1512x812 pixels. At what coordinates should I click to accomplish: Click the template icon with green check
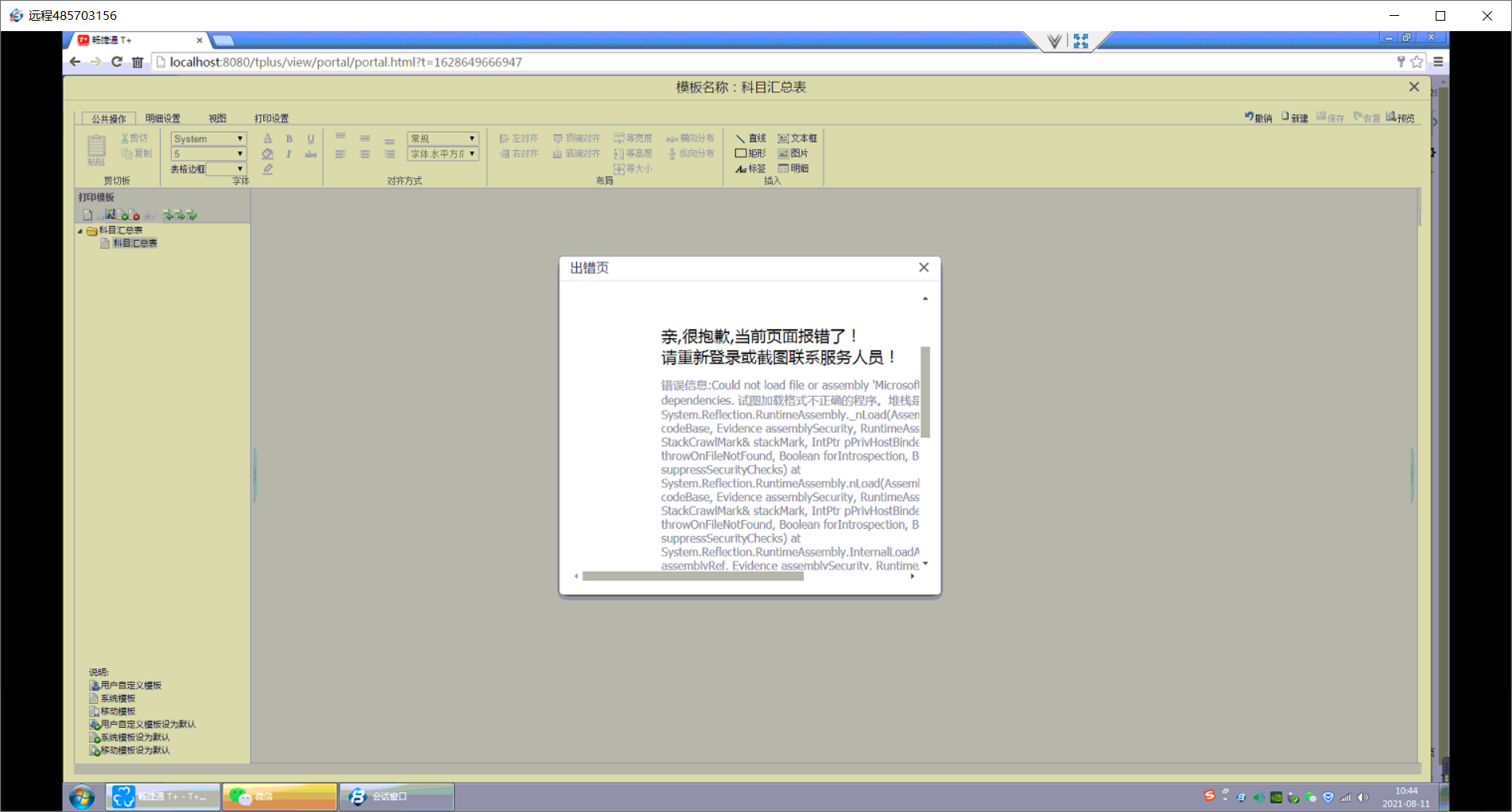point(124,215)
